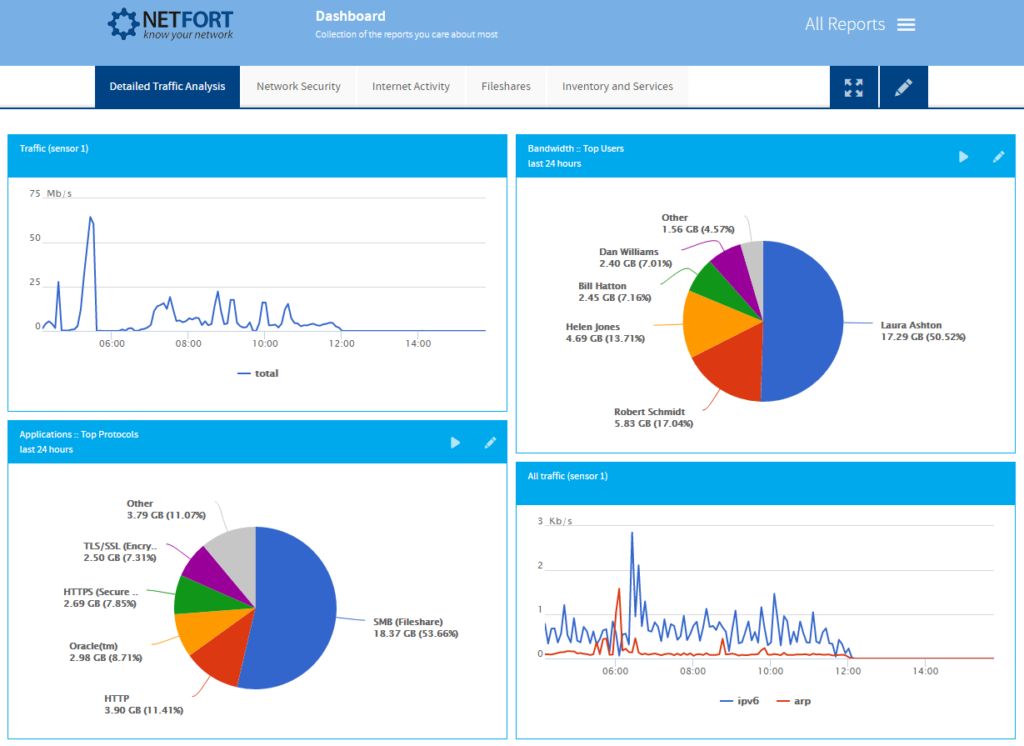Image resolution: width=1024 pixels, height=746 pixels.
Task: Toggle the arp legend series
Action: pyautogui.click(x=793, y=701)
